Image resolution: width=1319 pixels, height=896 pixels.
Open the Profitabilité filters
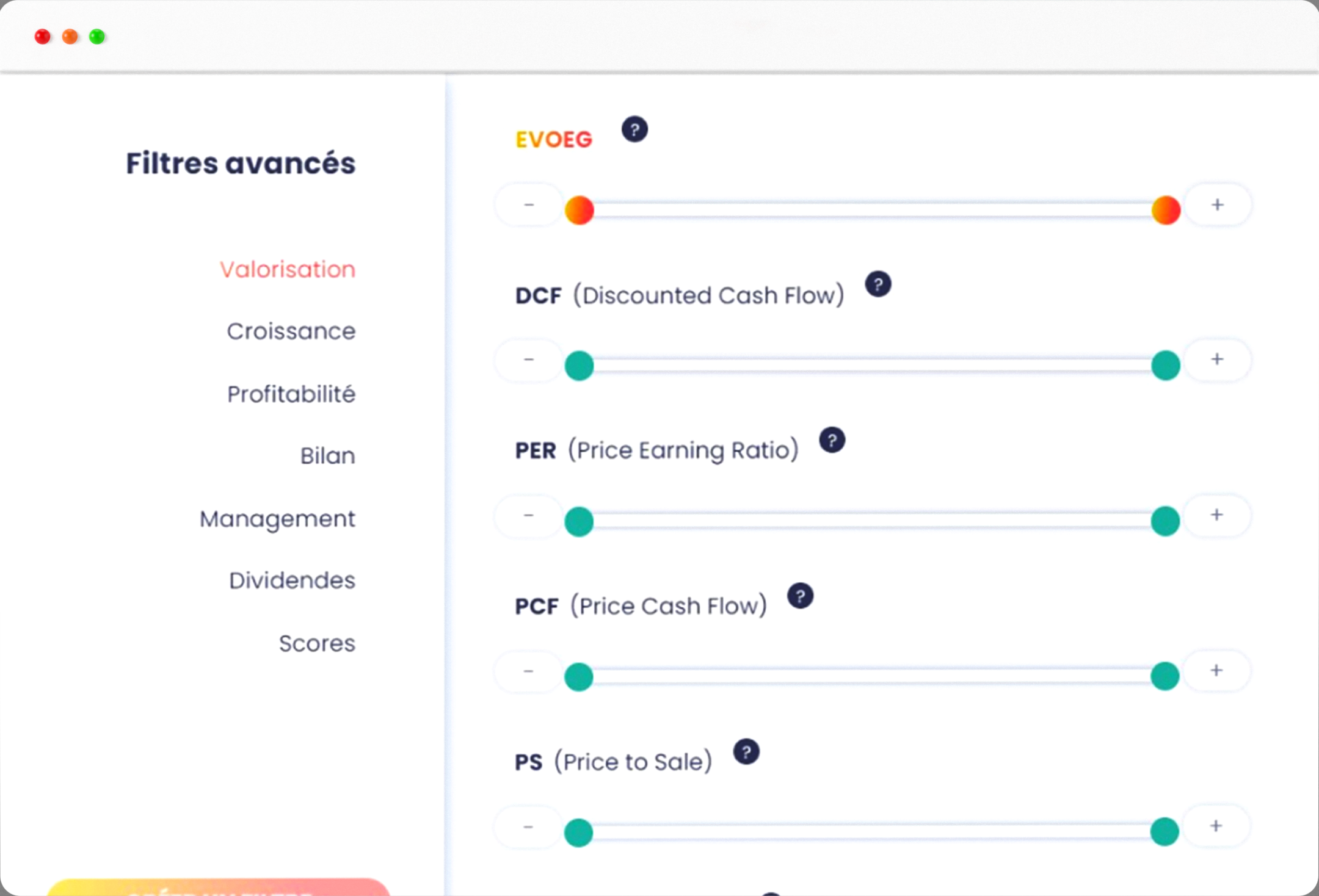291,394
